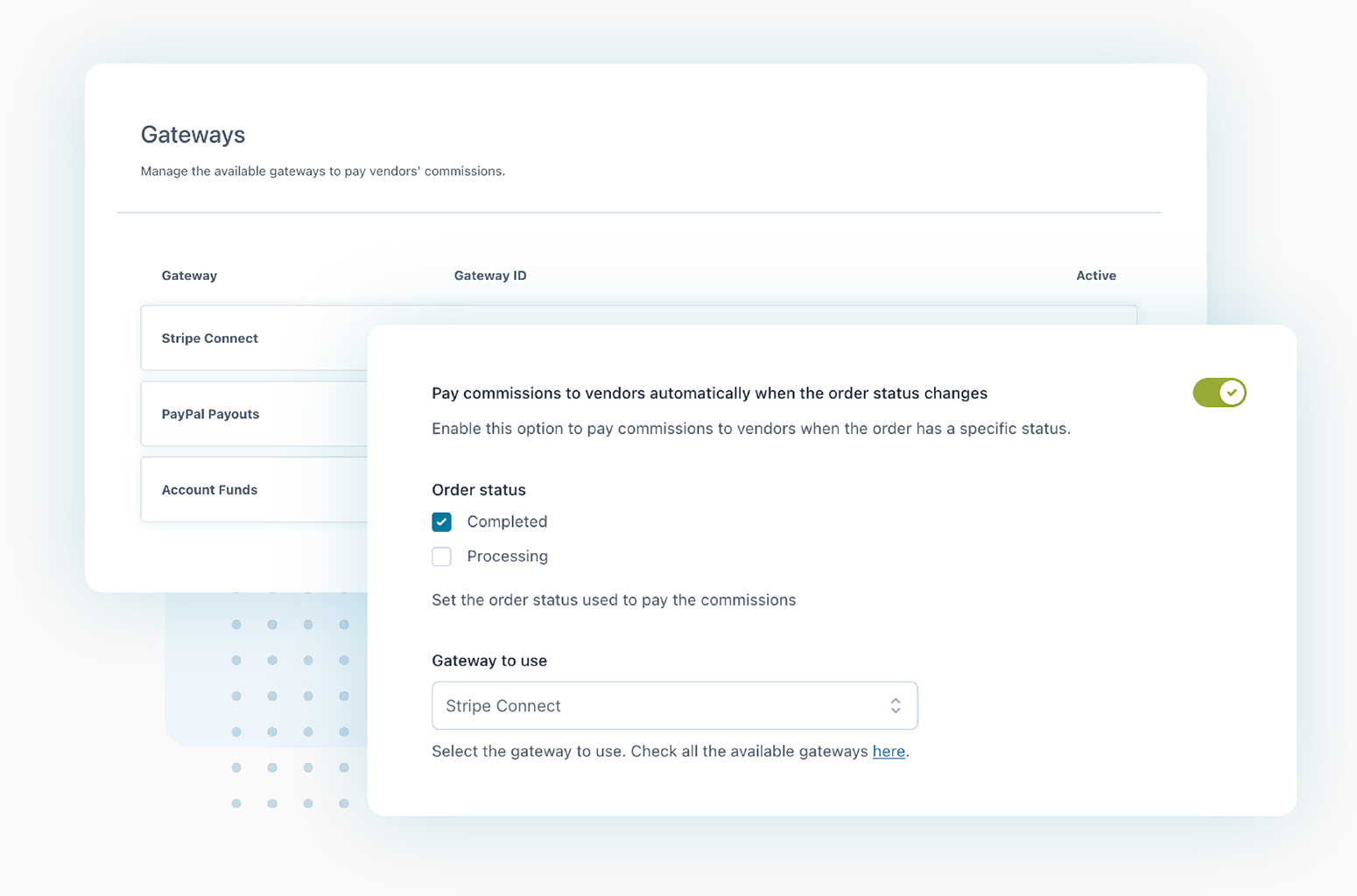Click the checkmark icon inside the Completed checkbox

tap(441, 521)
